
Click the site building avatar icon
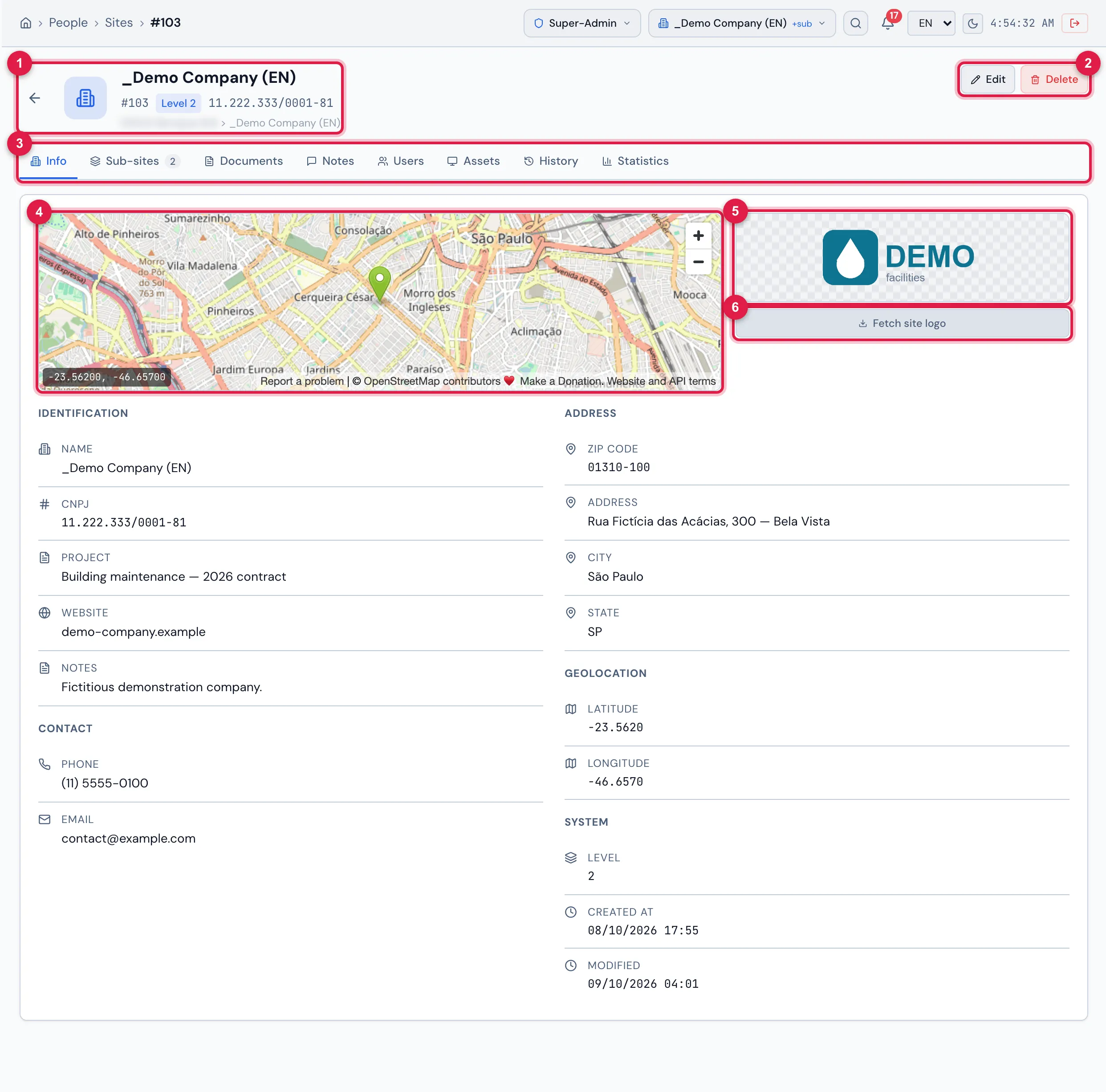point(85,98)
